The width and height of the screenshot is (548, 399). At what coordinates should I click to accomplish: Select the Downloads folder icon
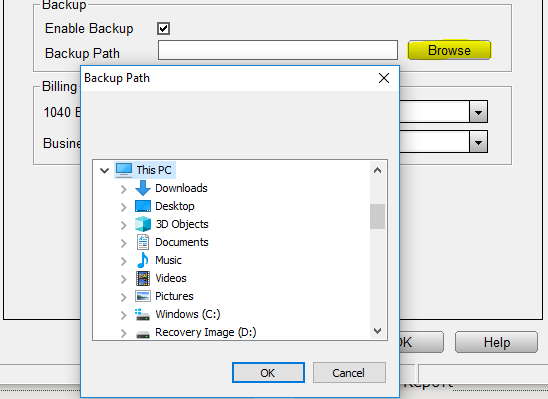coord(143,188)
